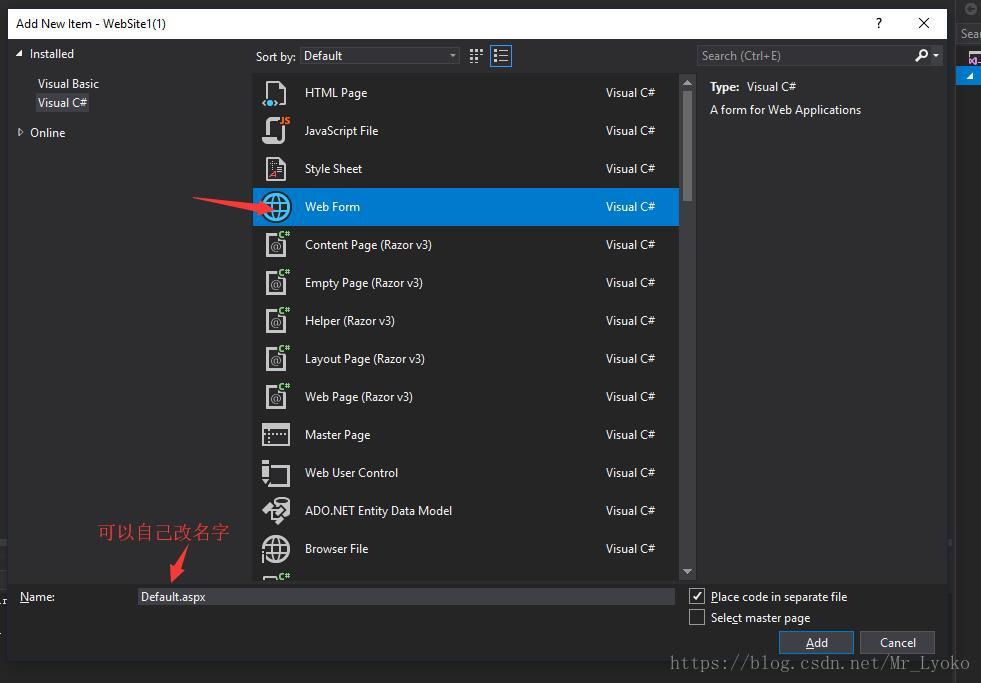
Task: Select the Empty Page (Razor v3) icon
Action: (277, 283)
